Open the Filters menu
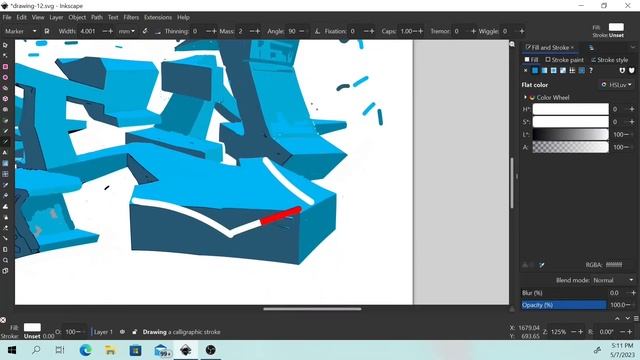Viewport: 640px width, 360px height. click(131, 17)
